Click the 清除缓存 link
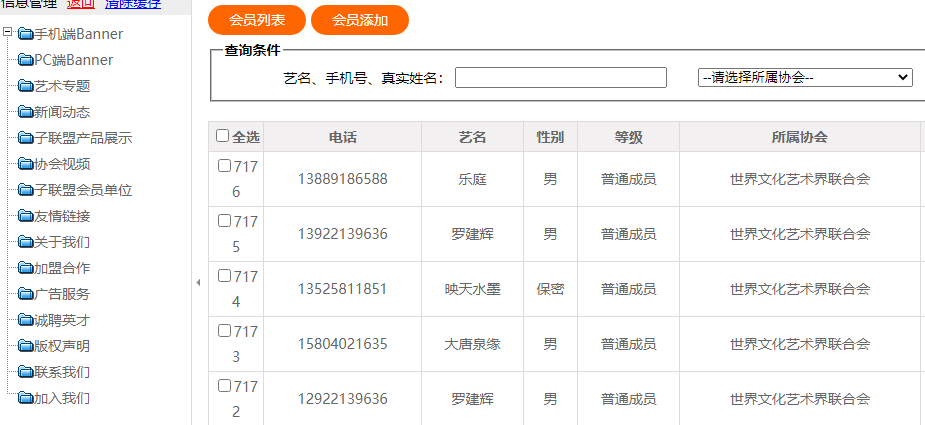 pos(133,4)
